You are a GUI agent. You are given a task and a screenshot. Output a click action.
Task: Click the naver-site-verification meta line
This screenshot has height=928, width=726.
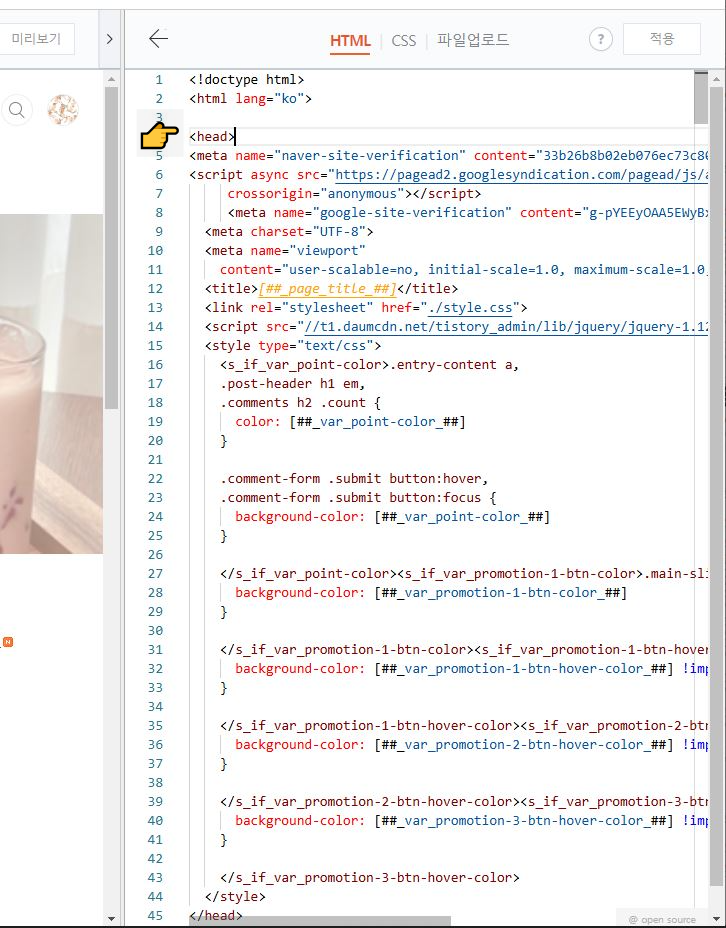coord(448,156)
